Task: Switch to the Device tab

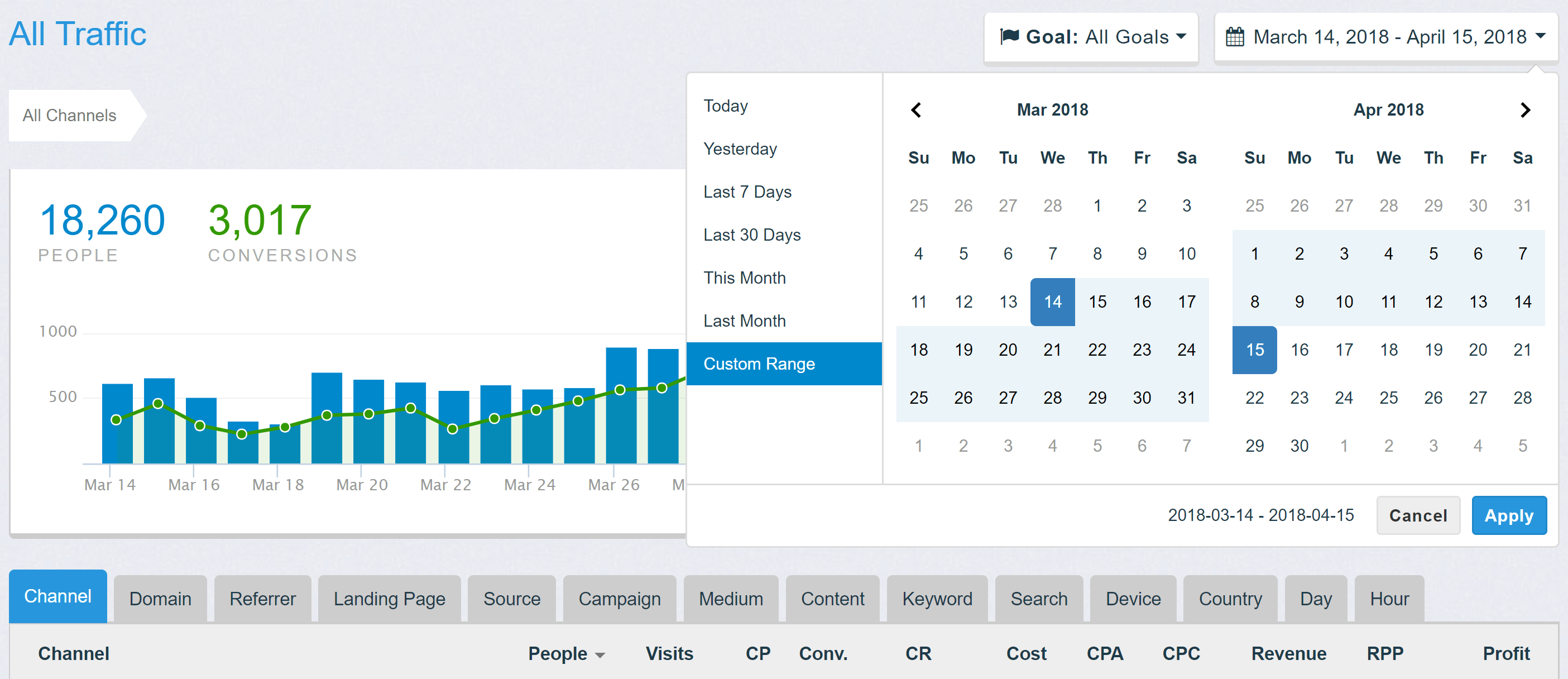Action: tap(1133, 599)
